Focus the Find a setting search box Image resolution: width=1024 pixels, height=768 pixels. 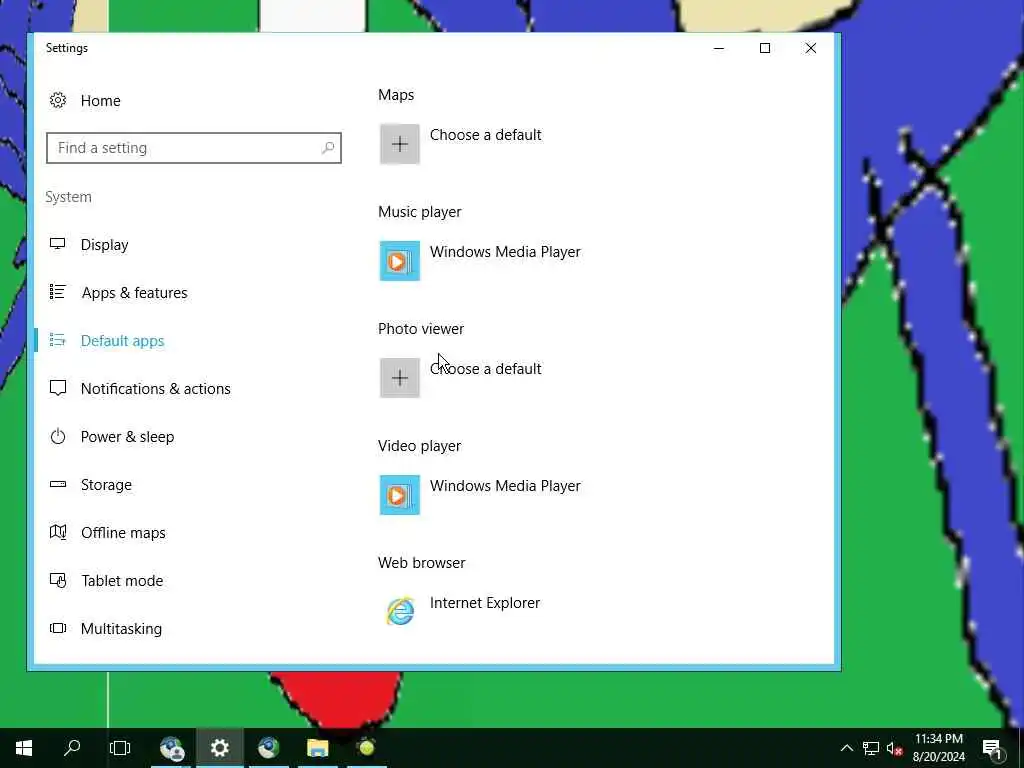pos(194,148)
